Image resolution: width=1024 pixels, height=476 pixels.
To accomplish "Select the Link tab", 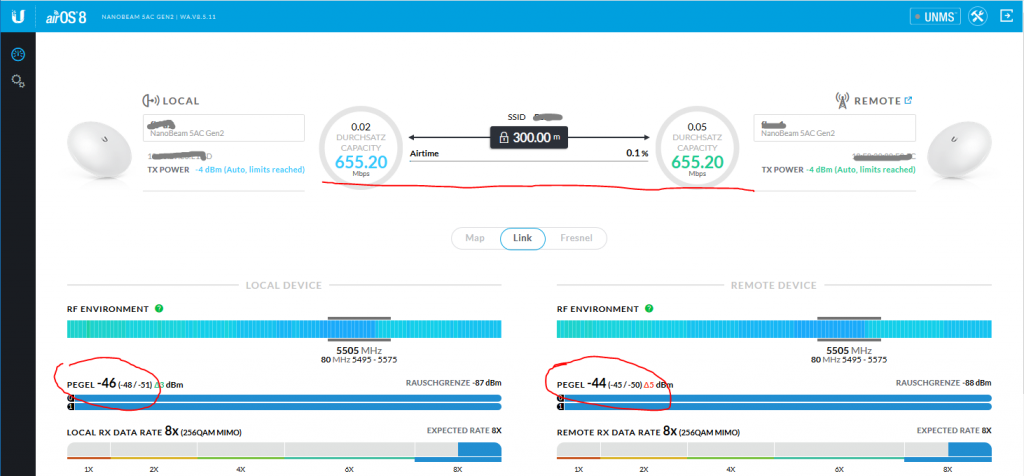I will [522, 238].
